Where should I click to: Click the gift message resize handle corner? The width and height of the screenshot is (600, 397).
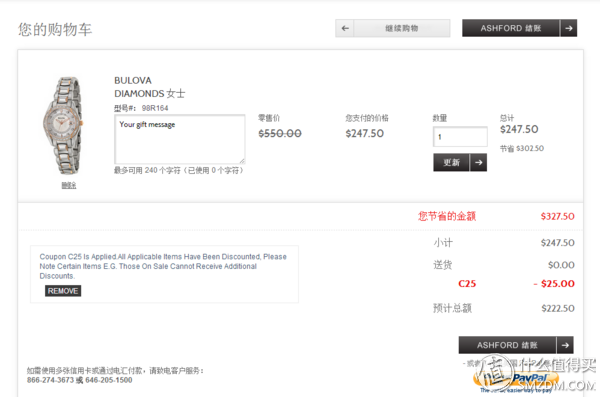tap(242, 161)
